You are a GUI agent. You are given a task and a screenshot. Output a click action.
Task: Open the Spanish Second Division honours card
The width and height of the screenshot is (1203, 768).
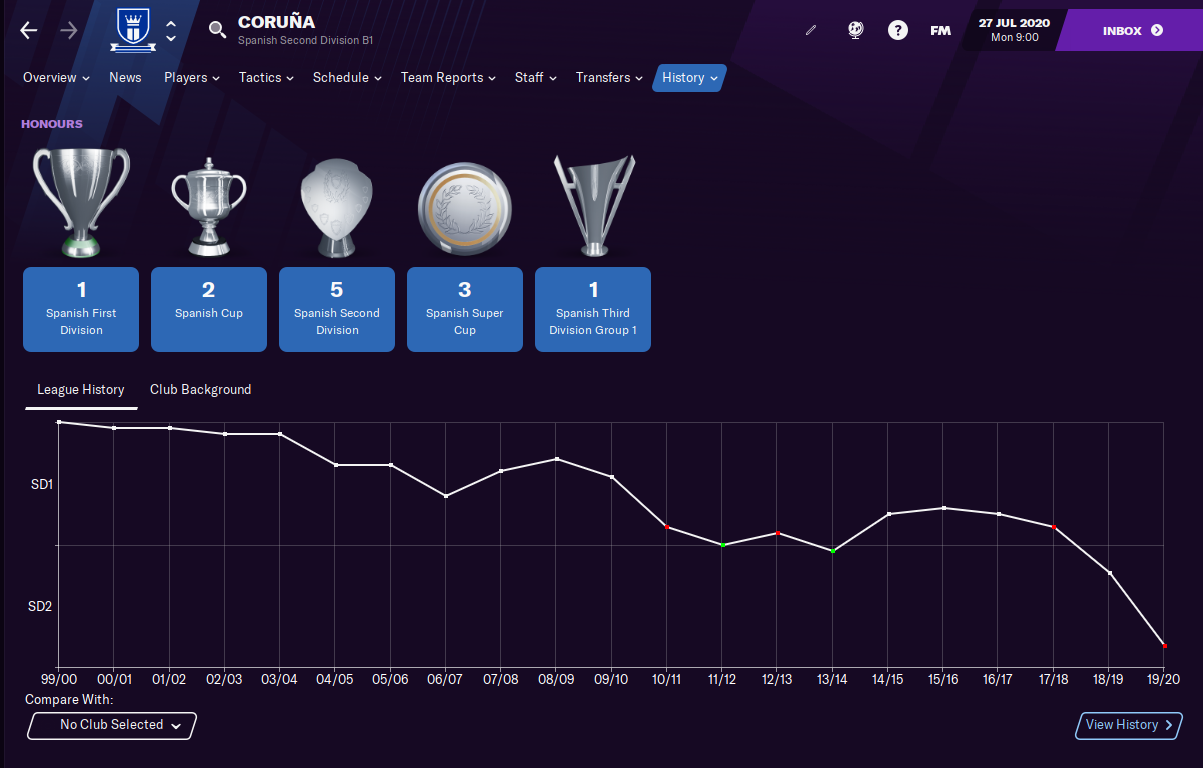[x=337, y=309]
